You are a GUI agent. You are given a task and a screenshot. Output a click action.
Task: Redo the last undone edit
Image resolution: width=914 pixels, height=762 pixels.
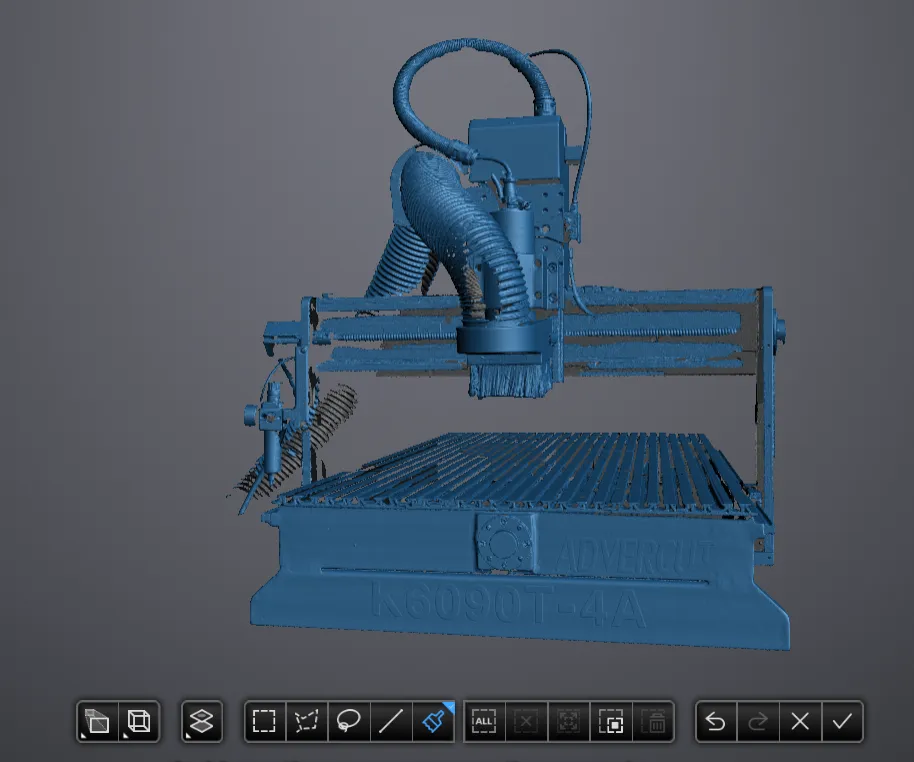[x=757, y=721]
